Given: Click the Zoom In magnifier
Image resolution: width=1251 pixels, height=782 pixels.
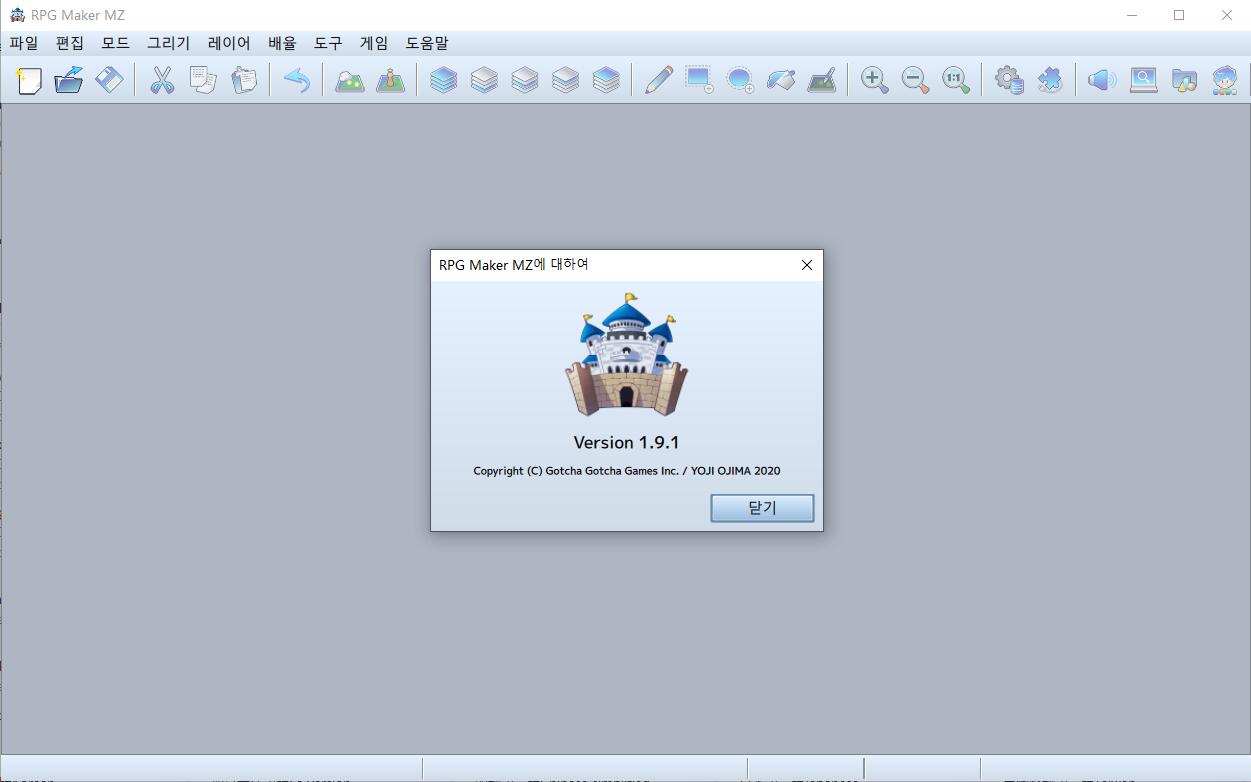Looking at the screenshot, I should 875,80.
